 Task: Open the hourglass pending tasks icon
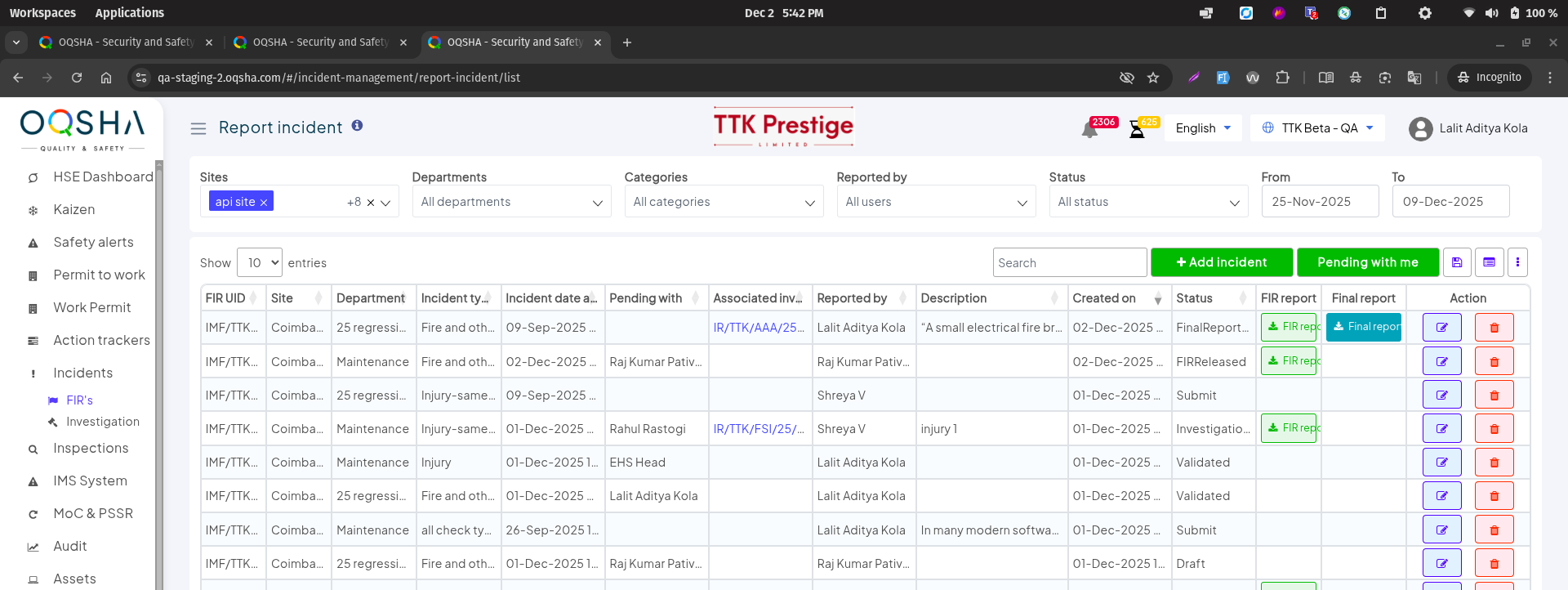point(1137,130)
